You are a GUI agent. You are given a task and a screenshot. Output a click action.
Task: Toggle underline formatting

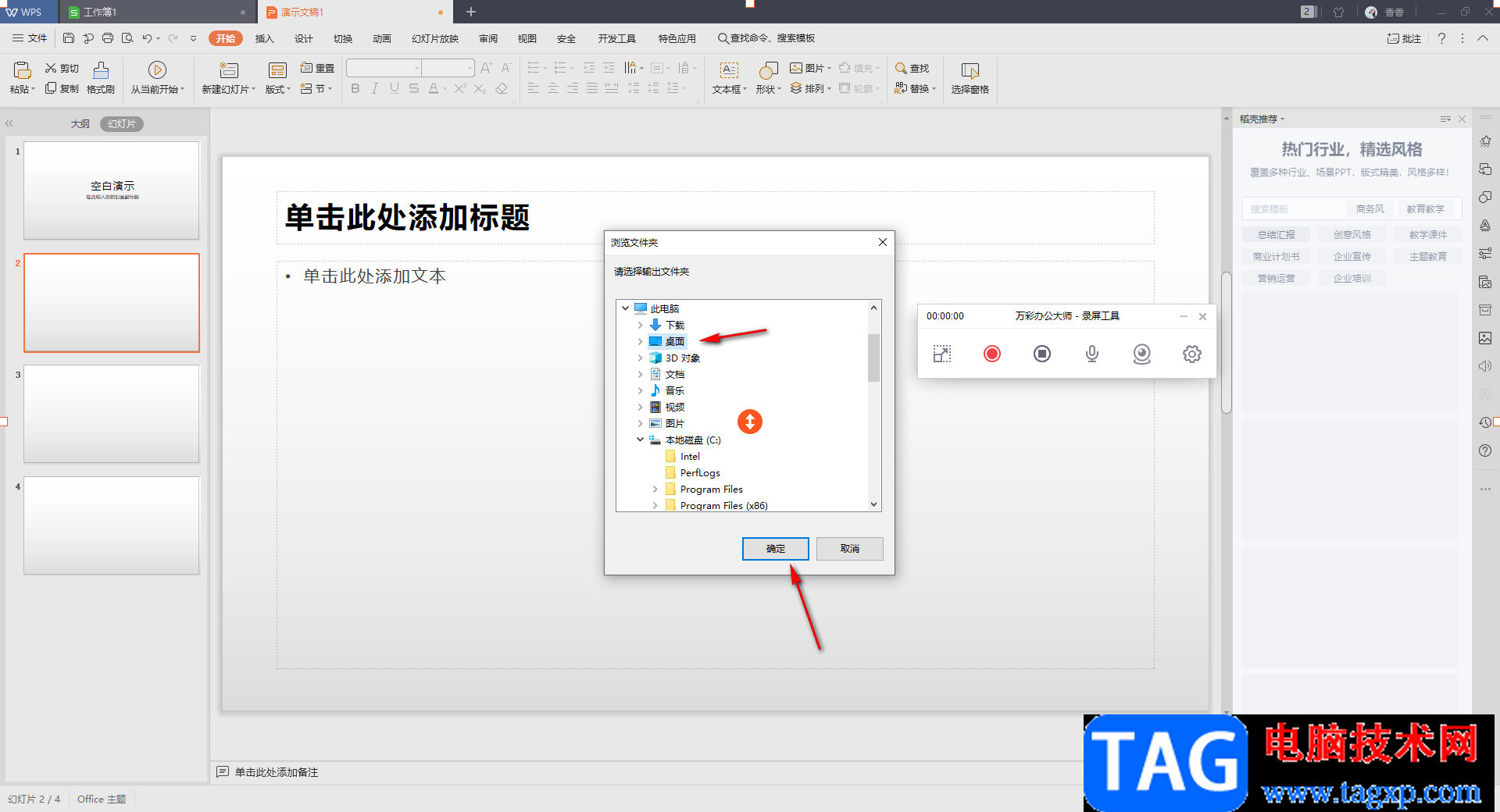395,89
